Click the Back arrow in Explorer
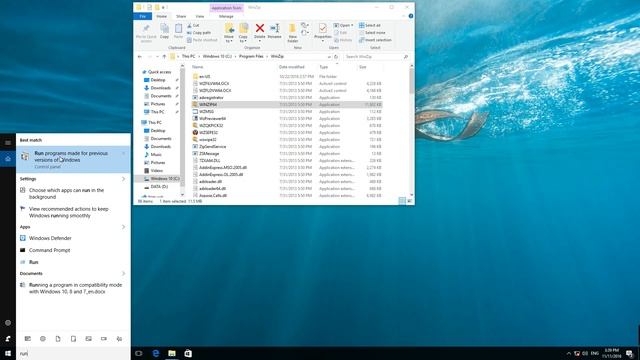Screen dimensions: 640x360 (x=140, y=57)
